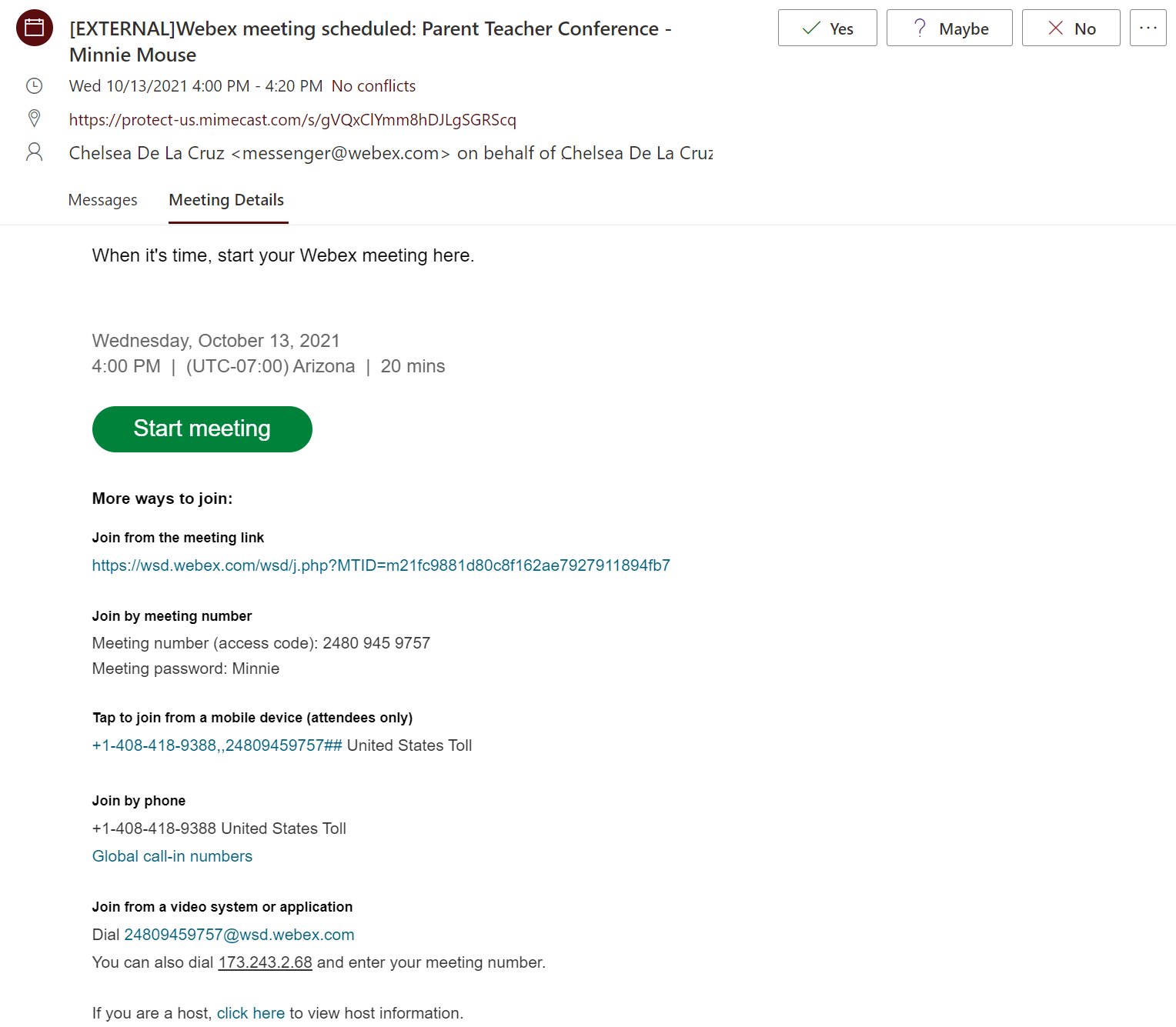Click the calendar meeting icon
This screenshot has width=1176, height=1027.
pyautogui.click(x=35, y=28)
